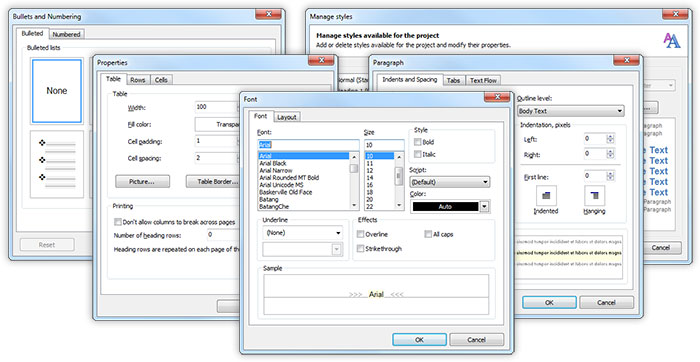This screenshot has height=362, width=700.
Task: Toggle the All caps checkbox
Action: [x=428, y=234]
